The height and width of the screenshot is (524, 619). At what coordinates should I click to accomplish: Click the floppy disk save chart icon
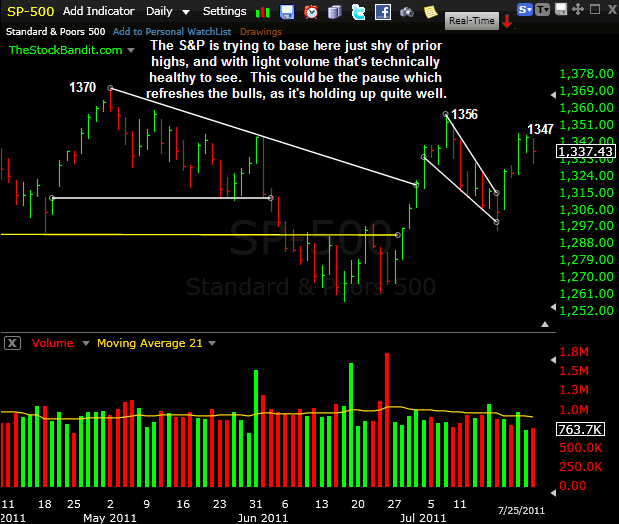point(287,12)
